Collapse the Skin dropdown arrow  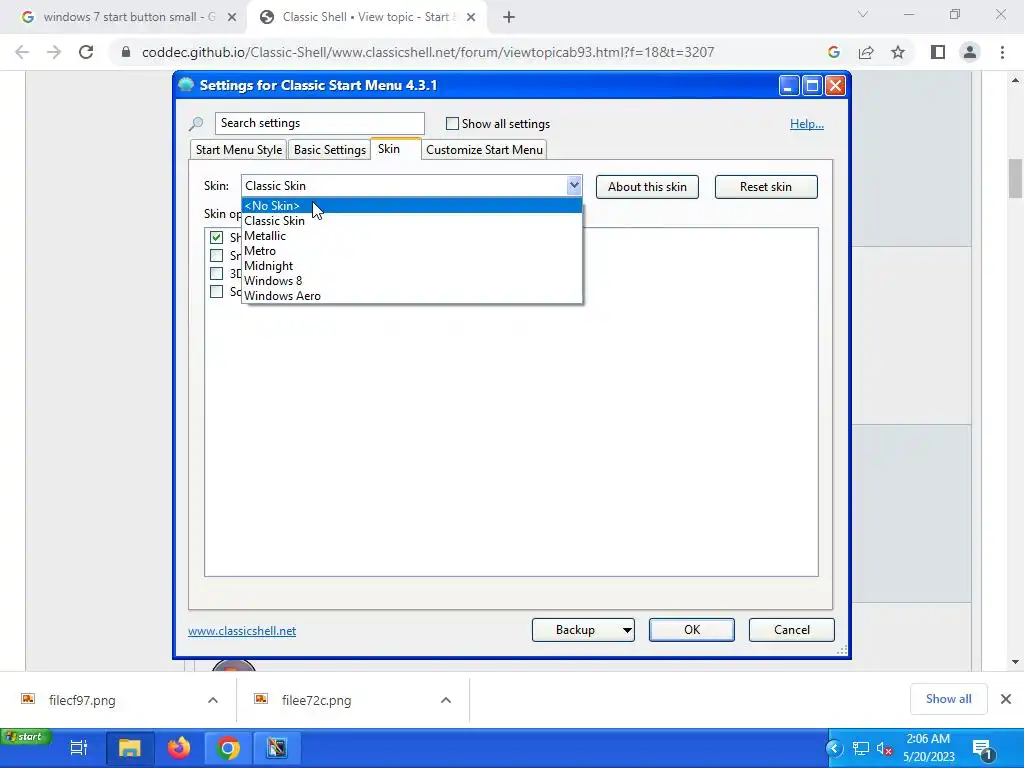point(574,185)
